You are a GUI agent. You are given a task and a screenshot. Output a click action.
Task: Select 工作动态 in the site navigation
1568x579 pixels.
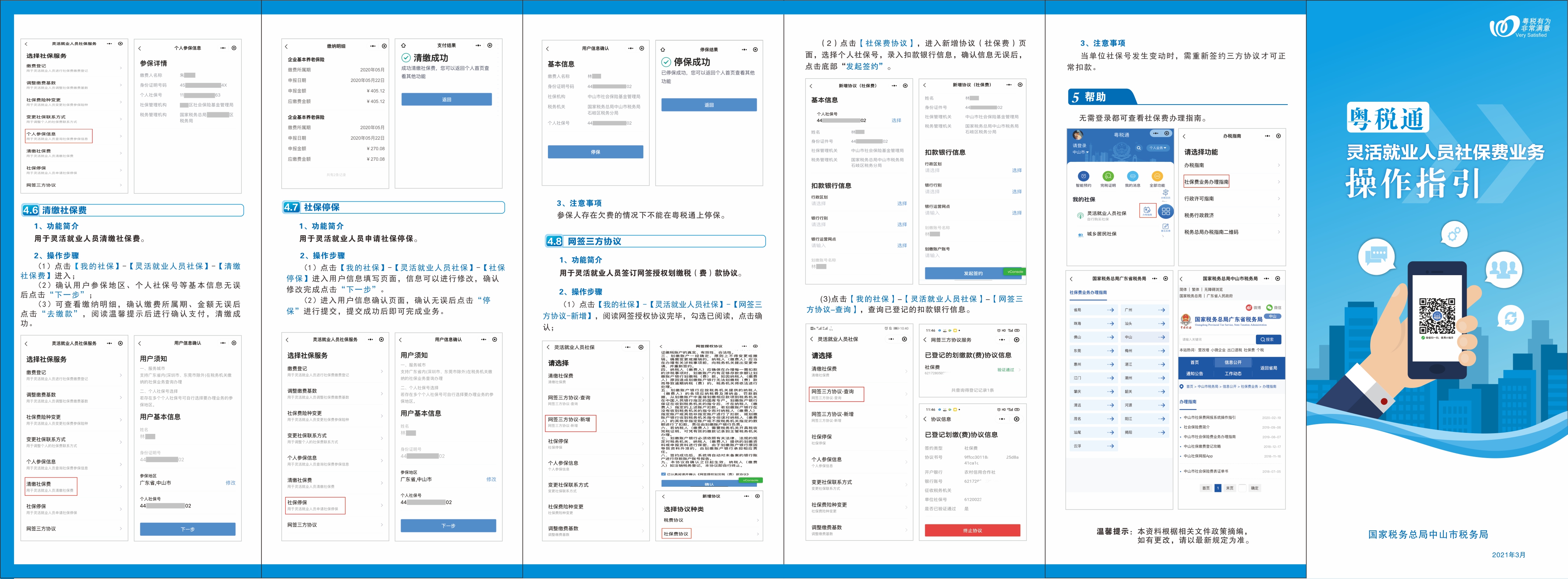(x=1233, y=374)
